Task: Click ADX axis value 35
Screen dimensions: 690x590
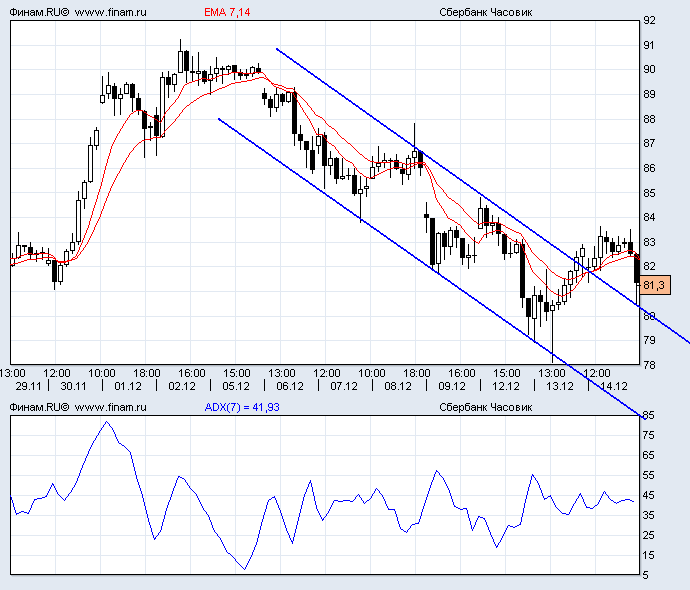Action: pyautogui.click(x=648, y=515)
